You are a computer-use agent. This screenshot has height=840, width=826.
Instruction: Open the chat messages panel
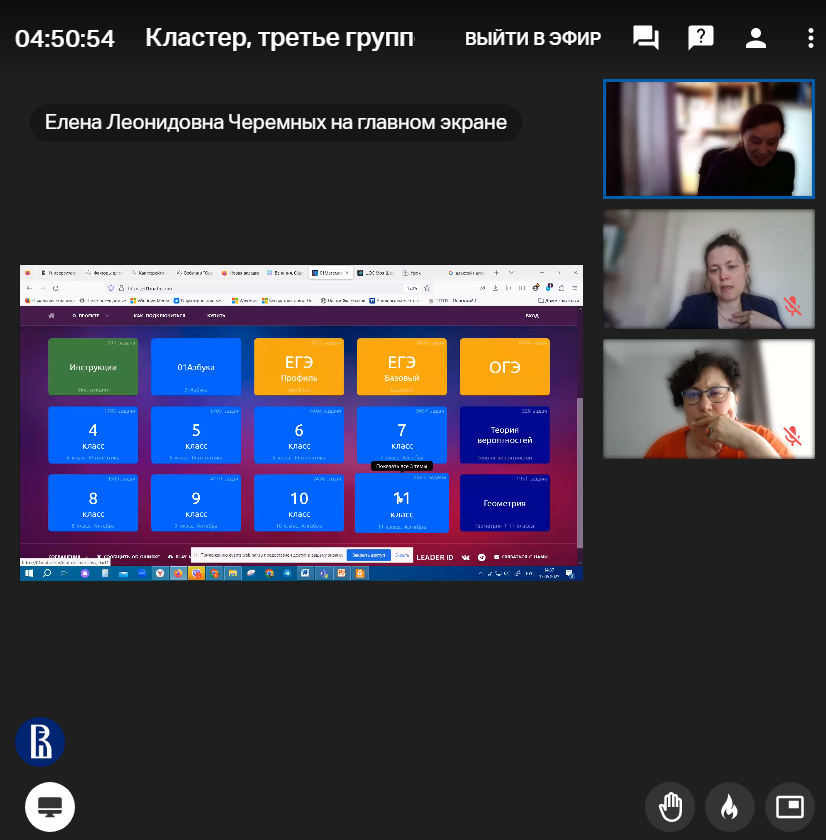[646, 39]
